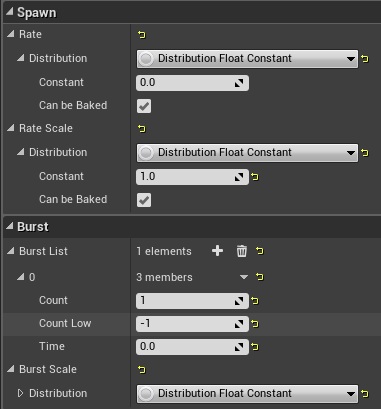Reset the Count Low value

pos(255,324)
